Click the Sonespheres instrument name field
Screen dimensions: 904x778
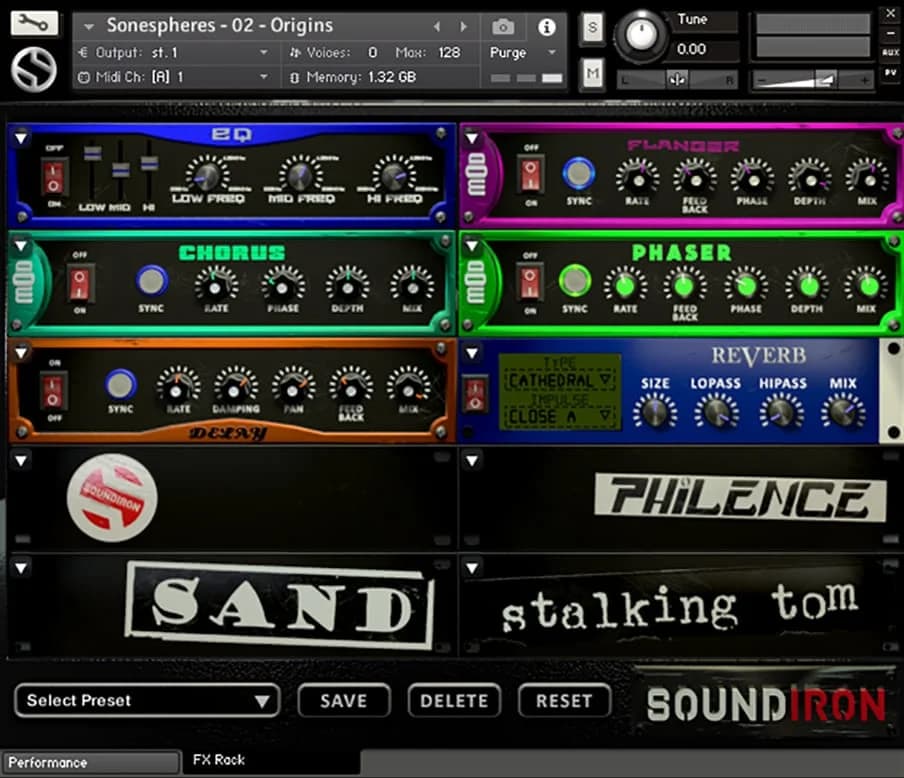220,25
